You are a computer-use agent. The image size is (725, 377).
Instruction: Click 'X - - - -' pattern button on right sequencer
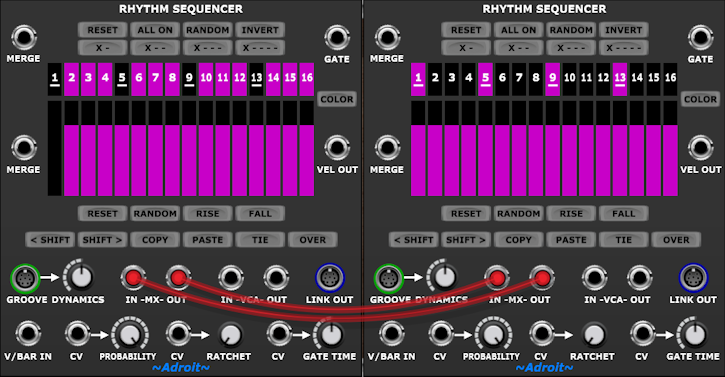(623, 48)
